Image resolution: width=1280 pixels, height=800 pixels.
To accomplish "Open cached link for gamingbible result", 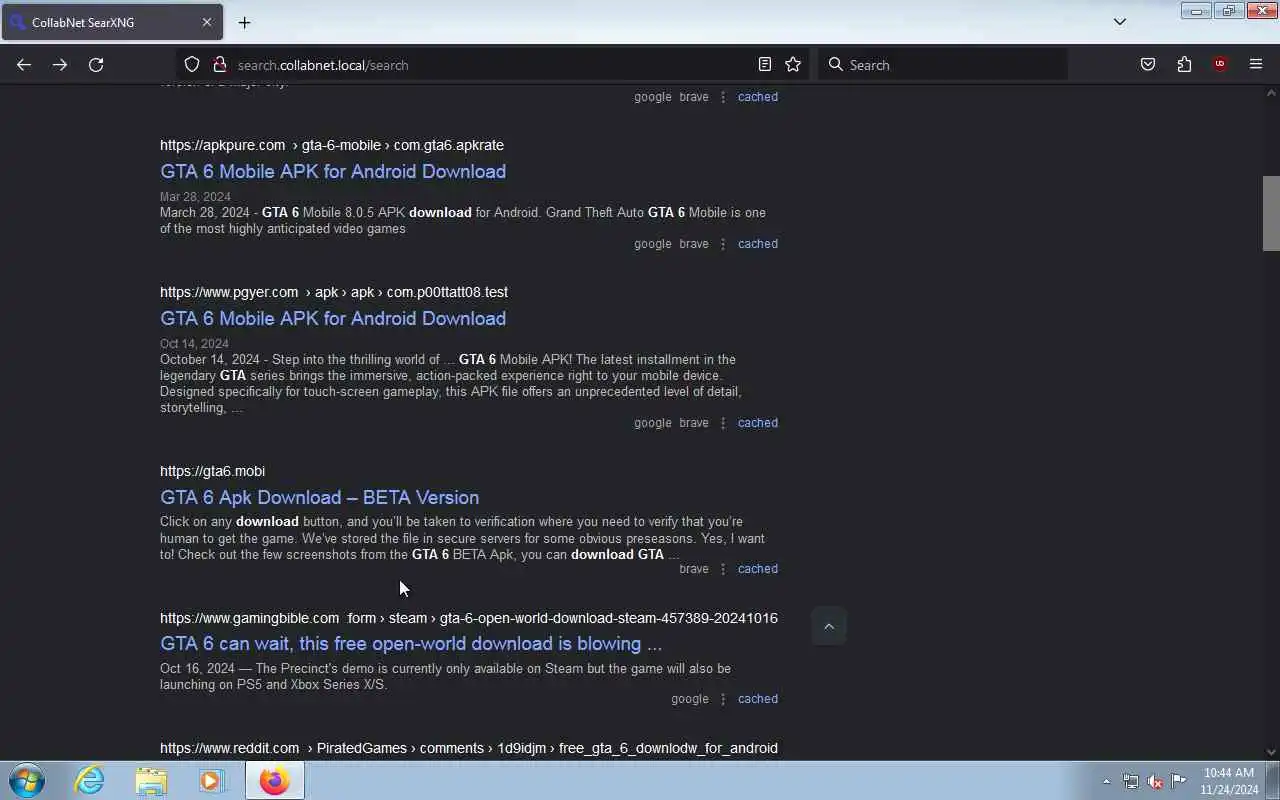I will point(757,699).
